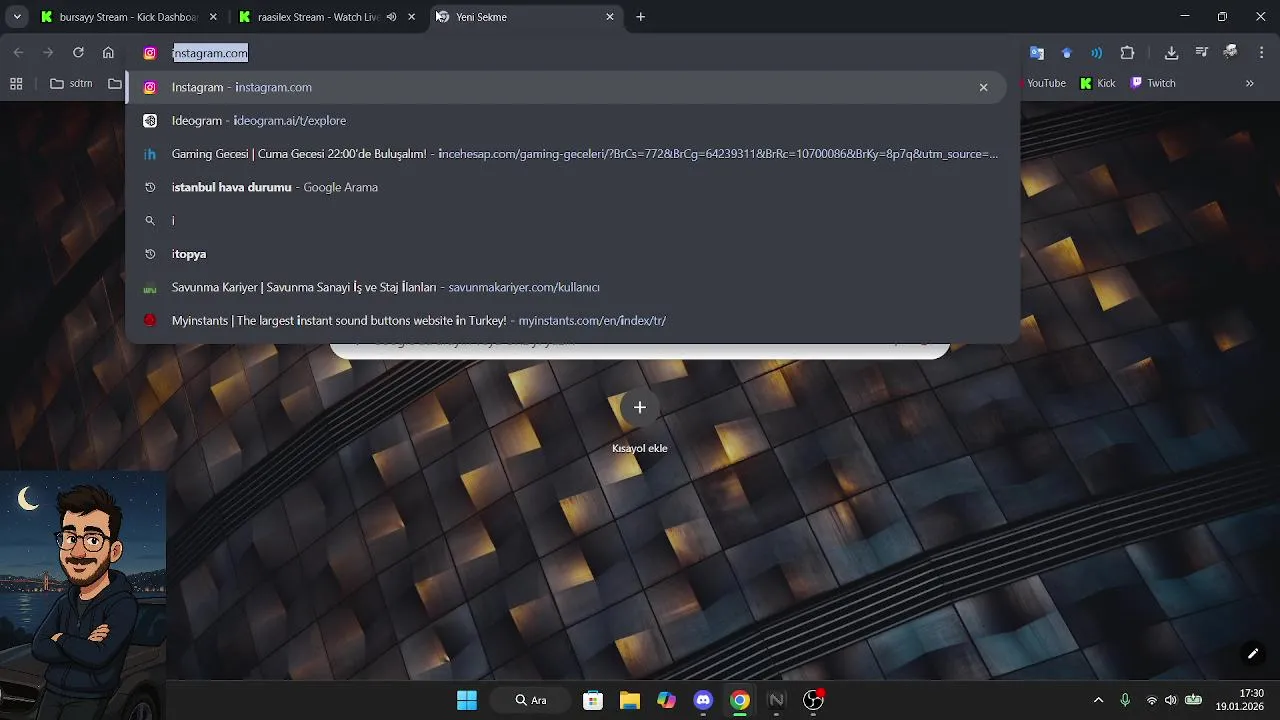
Task: Click the browser forward arrow
Action: coord(48,53)
